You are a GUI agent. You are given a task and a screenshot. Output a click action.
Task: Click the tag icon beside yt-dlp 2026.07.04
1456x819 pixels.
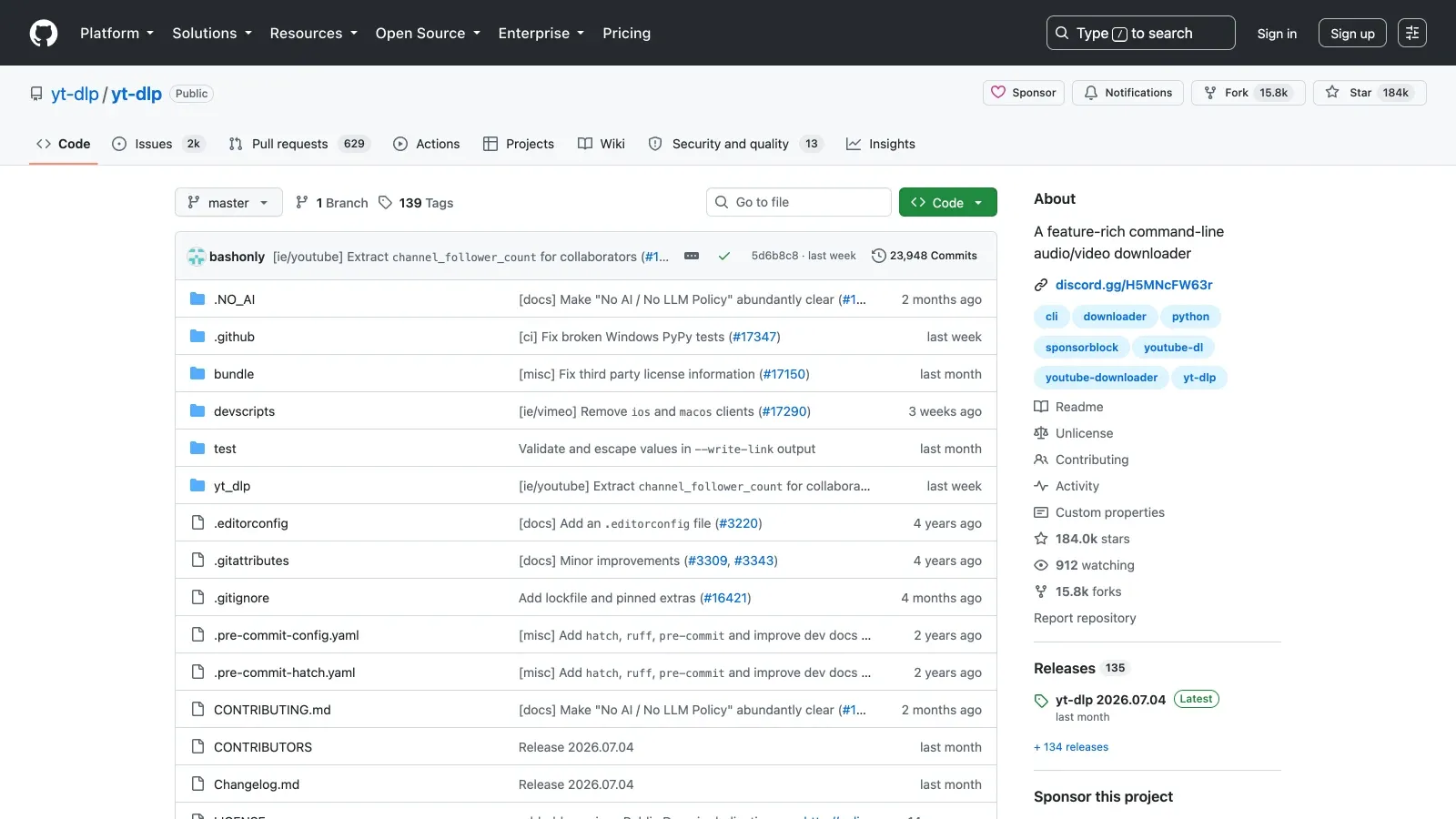coord(1041,701)
